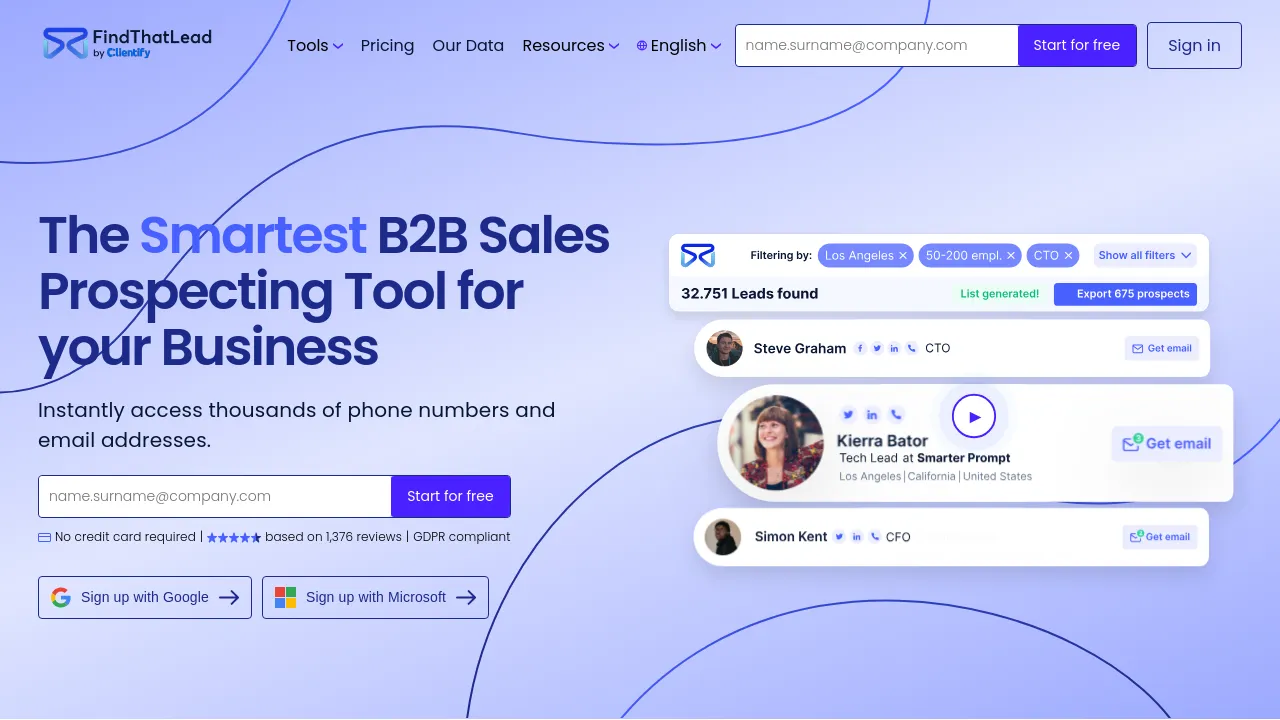Click the logo beside 'Filtering by:'
The image size is (1280, 720).
pyautogui.click(x=698, y=255)
